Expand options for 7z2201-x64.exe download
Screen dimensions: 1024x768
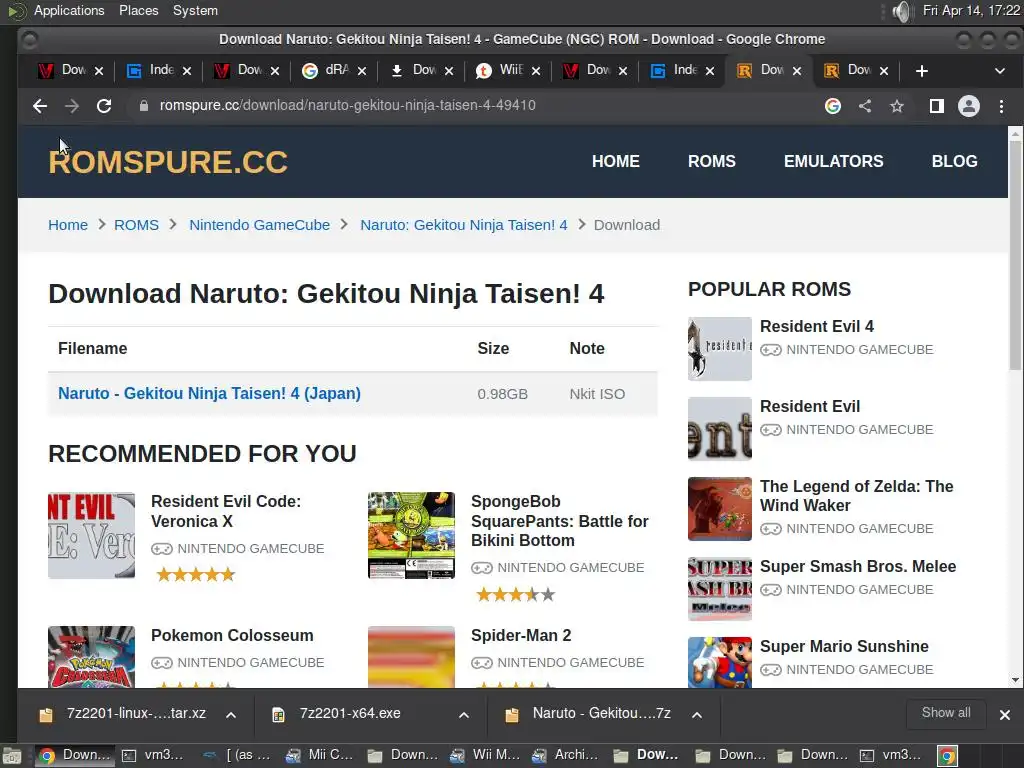[464, 714]
